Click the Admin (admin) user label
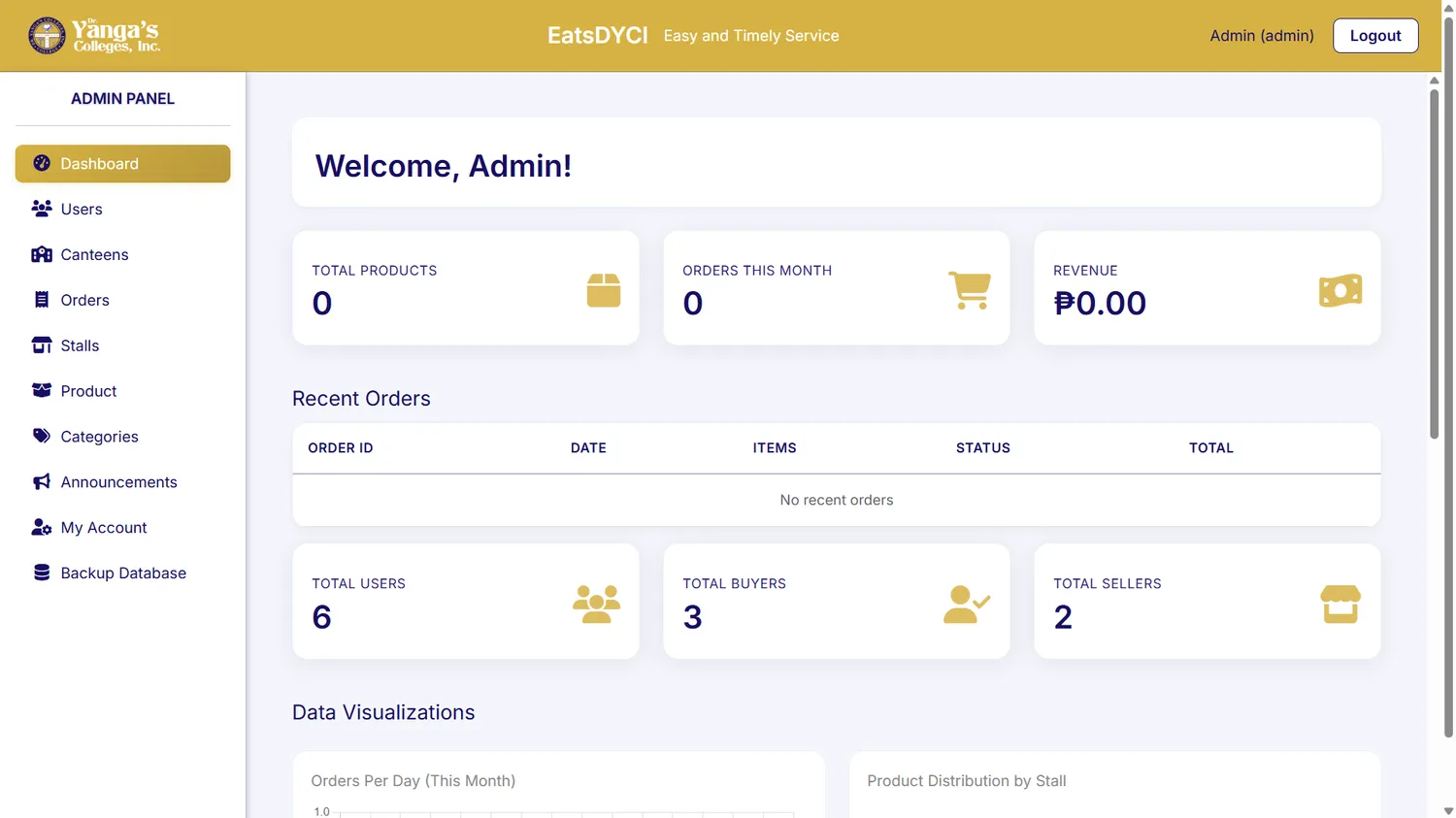 click(x=1262, y=36)
